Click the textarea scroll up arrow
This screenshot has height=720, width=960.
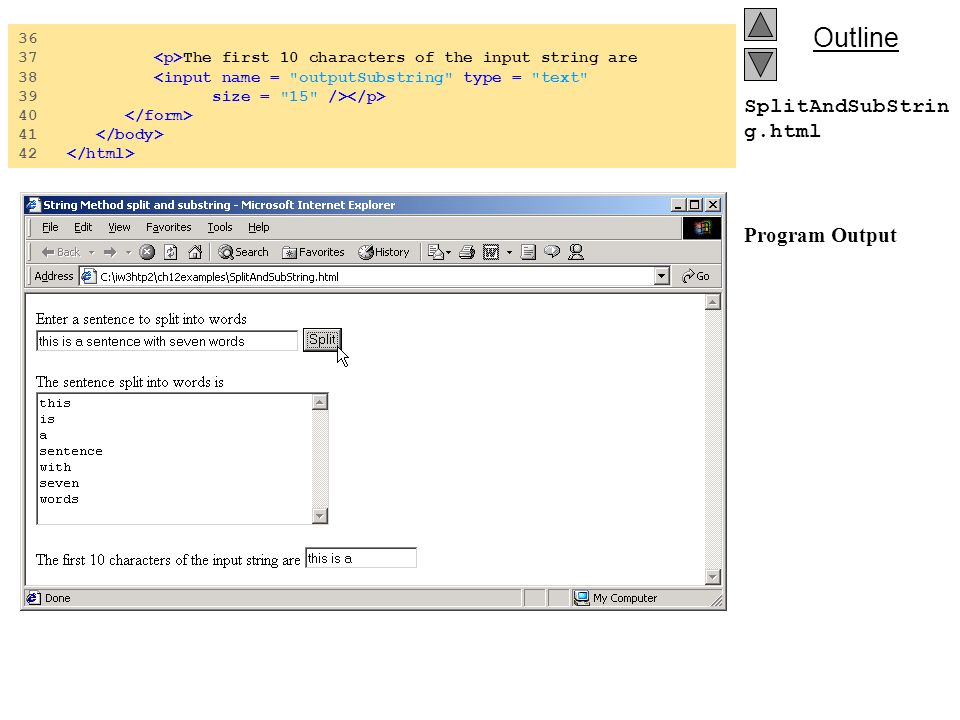click(x=320, y=402)
